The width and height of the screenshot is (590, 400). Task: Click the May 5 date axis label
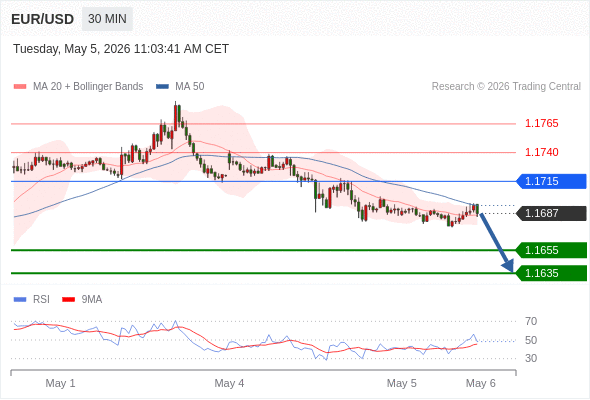click(x=401, y=383)
